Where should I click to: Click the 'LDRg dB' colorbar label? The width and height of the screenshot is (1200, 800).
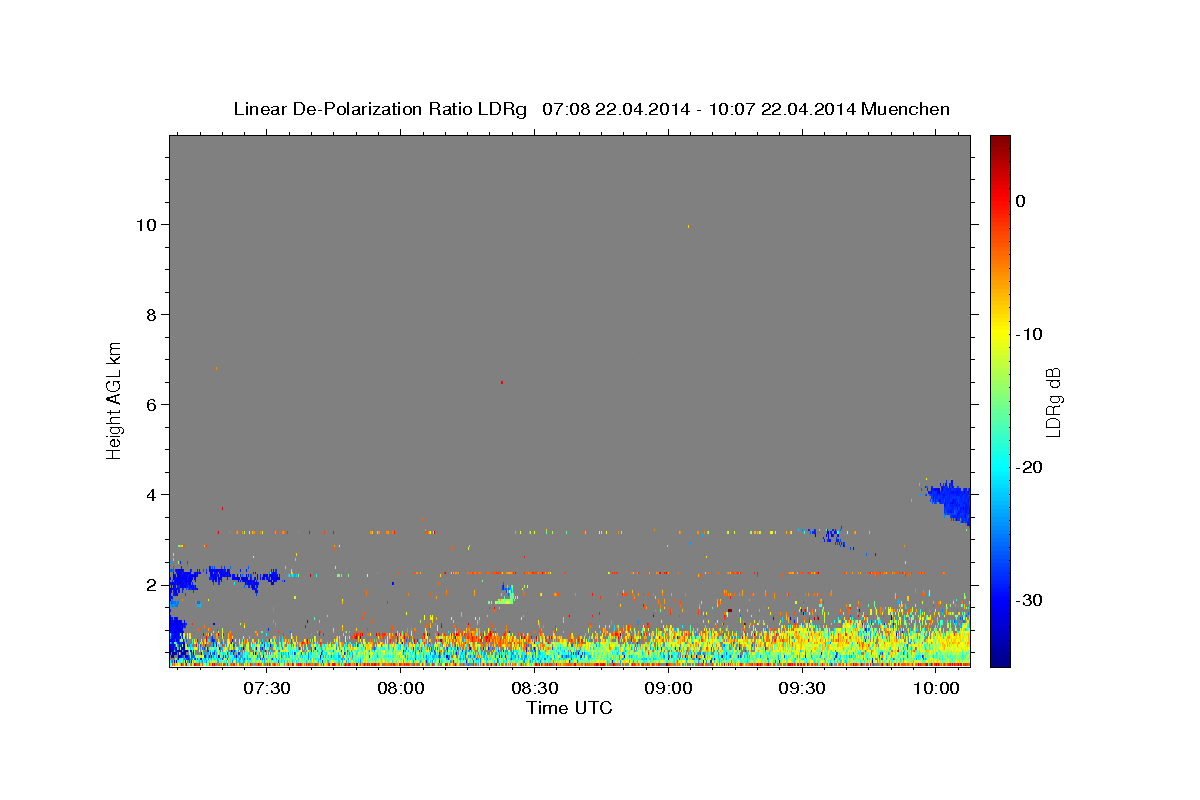(1052, 401)
